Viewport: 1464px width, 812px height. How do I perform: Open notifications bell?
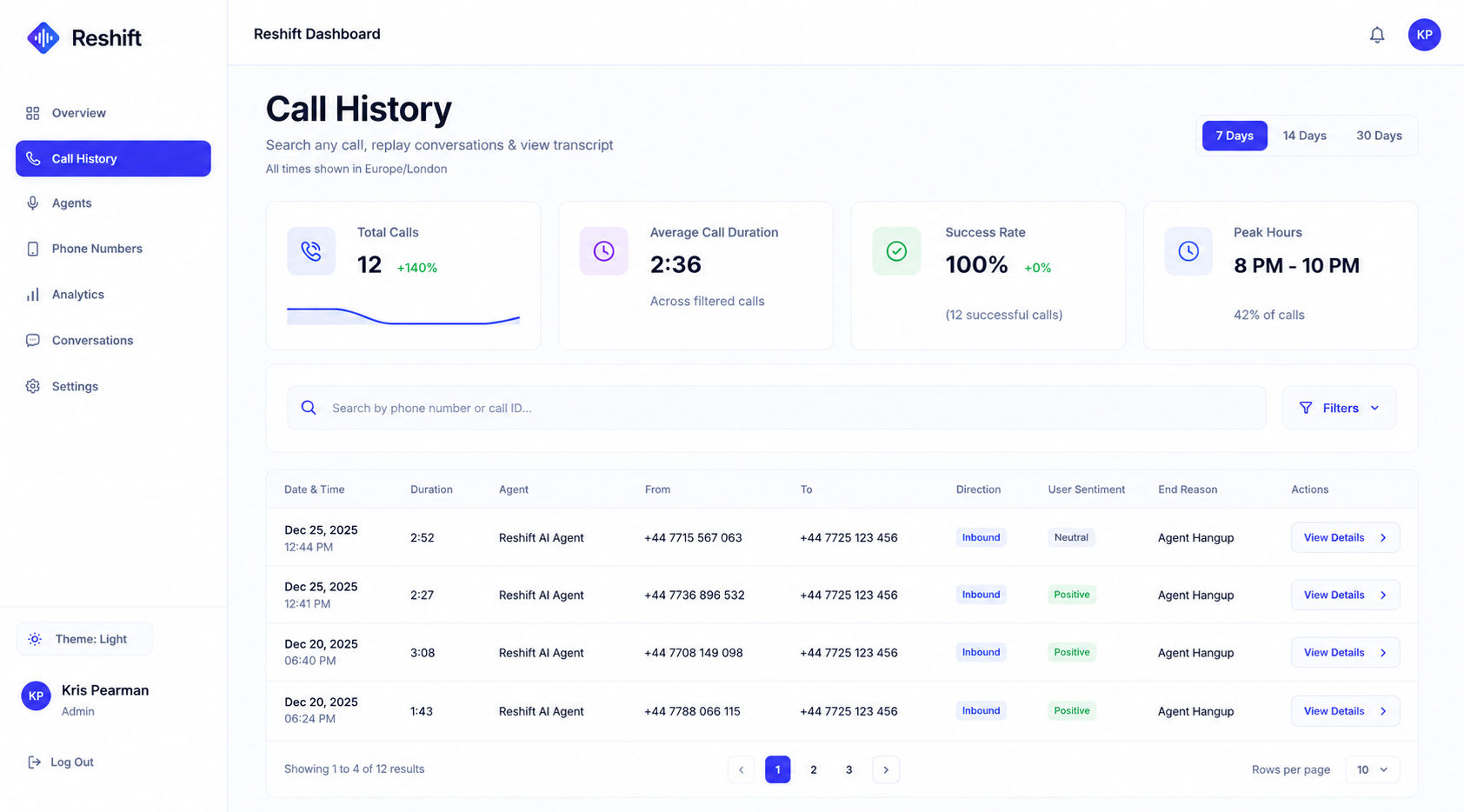tap(1377, 35)
